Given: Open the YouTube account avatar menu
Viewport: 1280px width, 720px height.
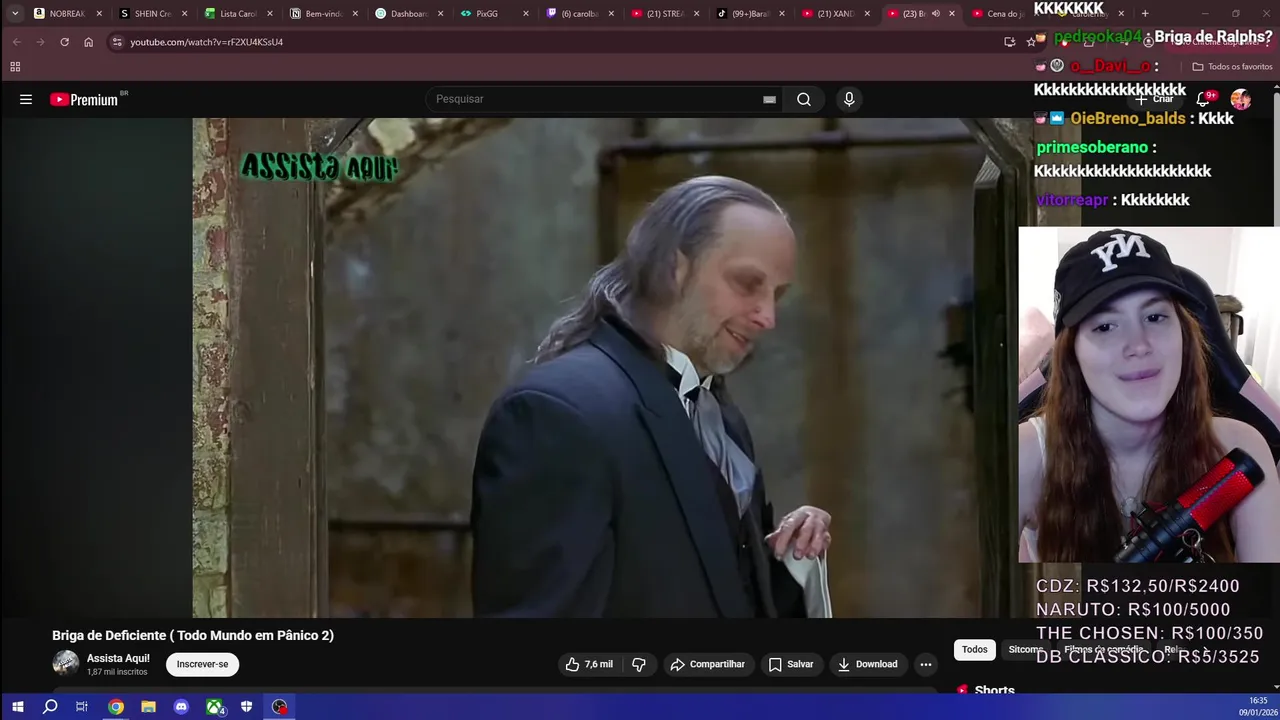Looking at the screenshot, I should (x=1241, y=99).
